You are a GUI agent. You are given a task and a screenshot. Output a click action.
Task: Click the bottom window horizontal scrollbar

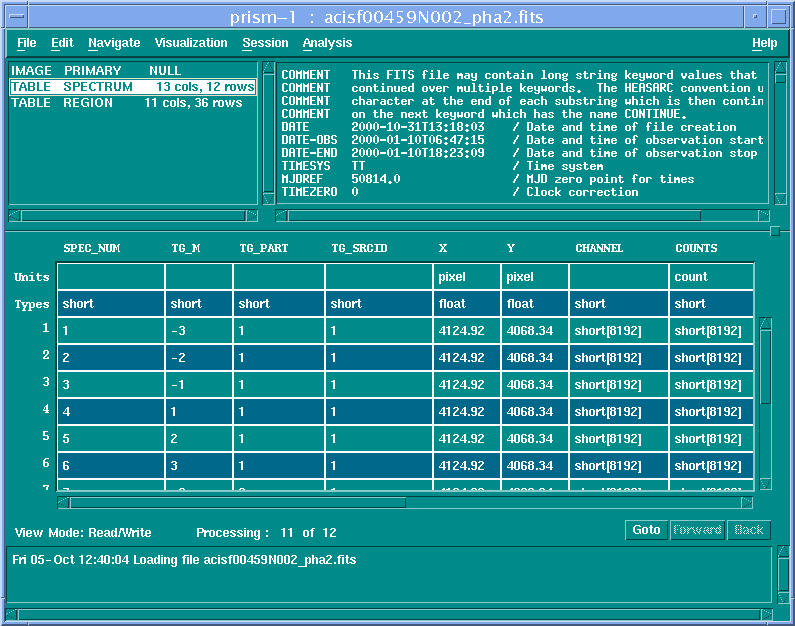tap(389, 615)
